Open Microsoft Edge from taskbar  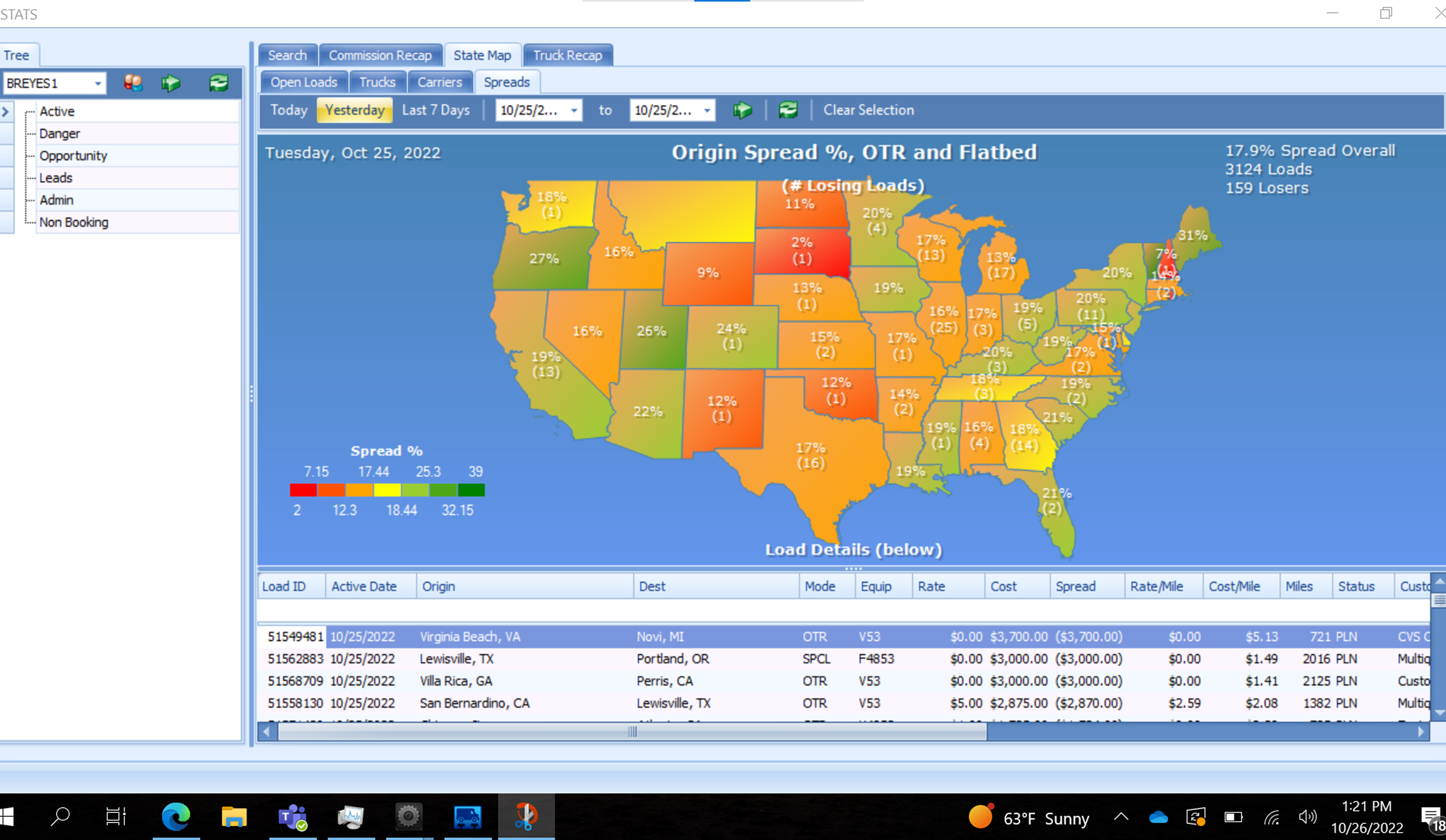pos(176,816)
